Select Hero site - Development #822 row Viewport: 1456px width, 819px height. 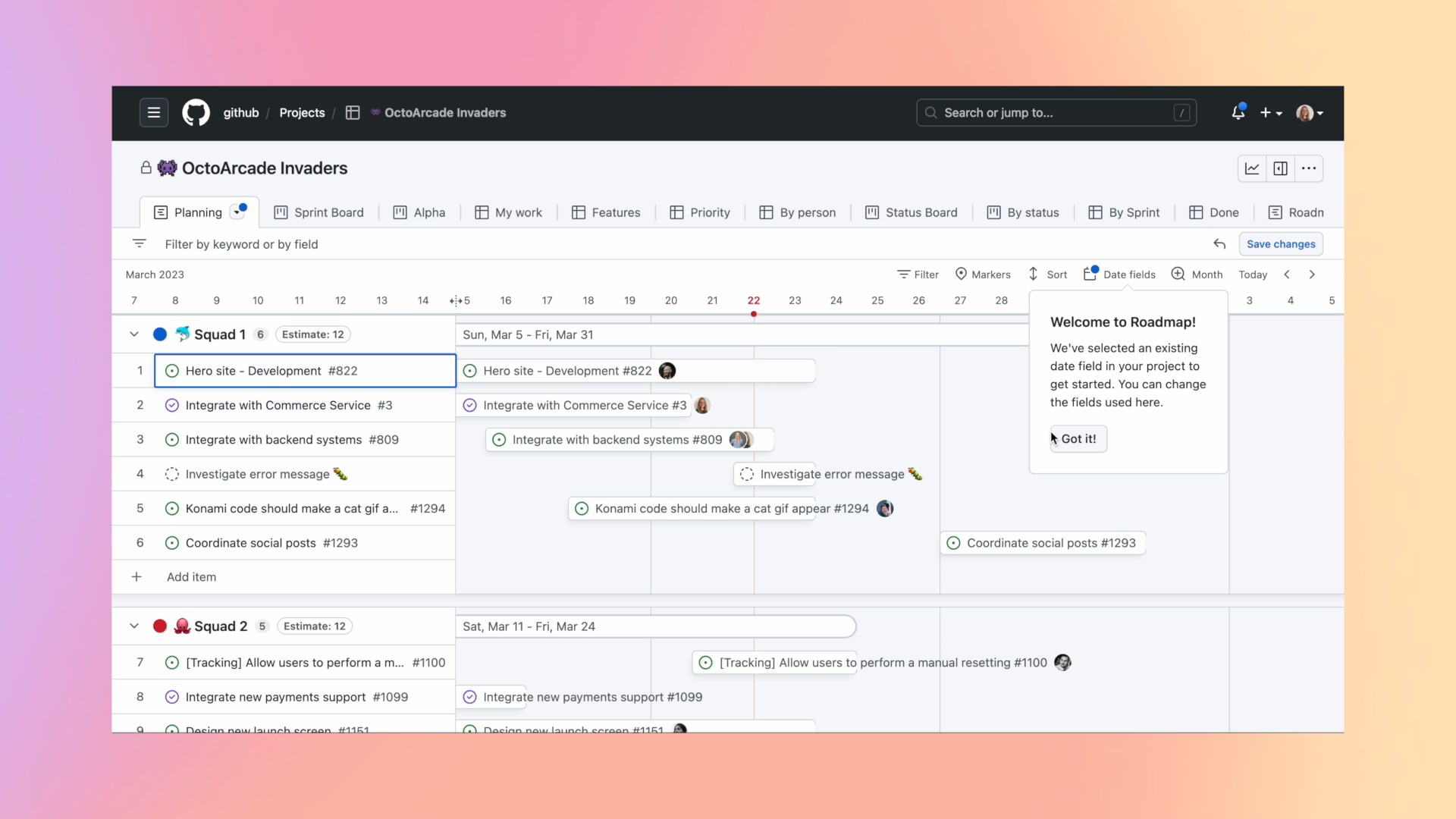tap(305, 371)
